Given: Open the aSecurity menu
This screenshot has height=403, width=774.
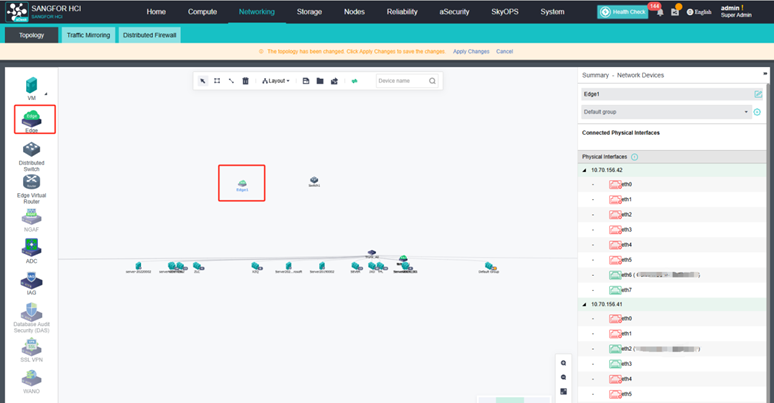Looking at the screenshot, I should pyautogui.click(x=454, y=12).
